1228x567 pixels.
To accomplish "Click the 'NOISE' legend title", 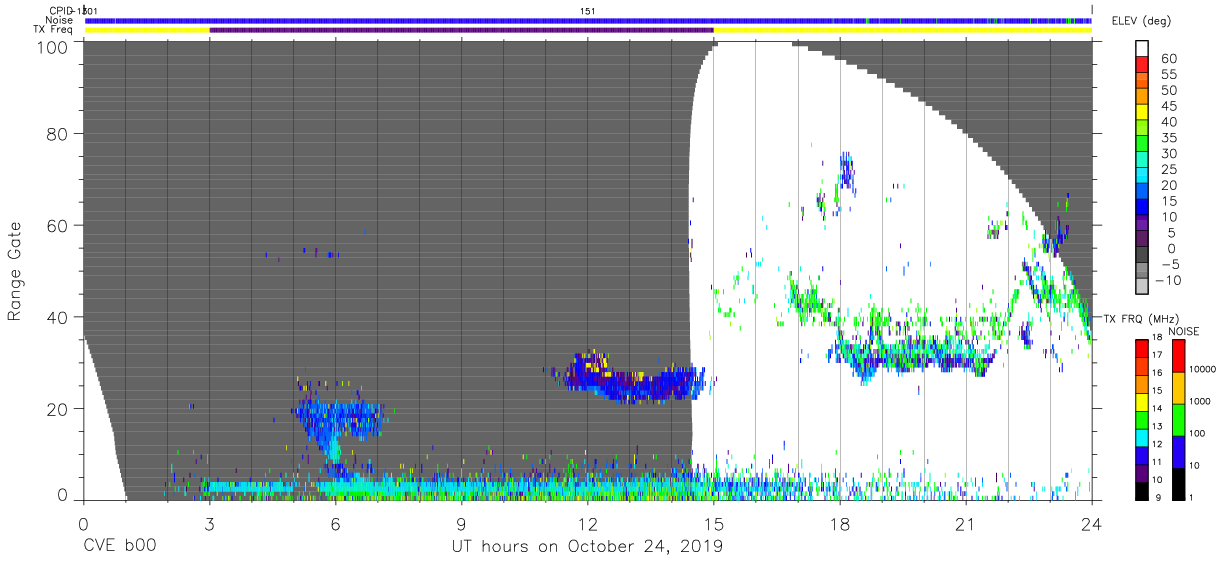I will coord(1183,331).
